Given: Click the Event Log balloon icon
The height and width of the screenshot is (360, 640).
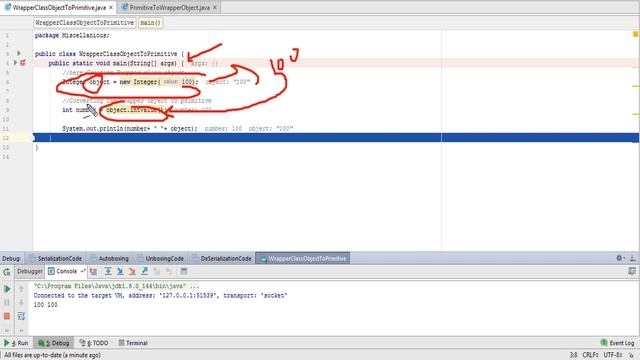Looking at the screenshot, I should [x=604, y=343].
